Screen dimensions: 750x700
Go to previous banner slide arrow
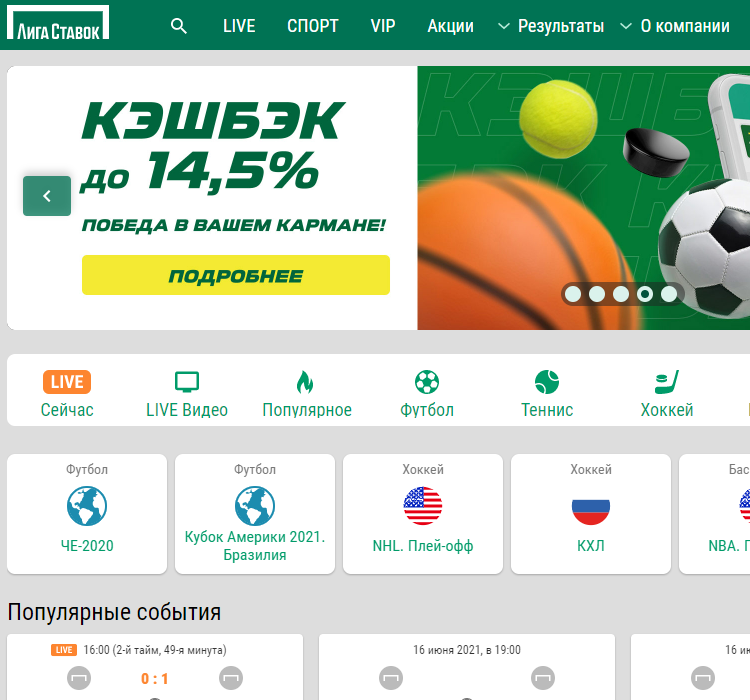pos(47,196)
